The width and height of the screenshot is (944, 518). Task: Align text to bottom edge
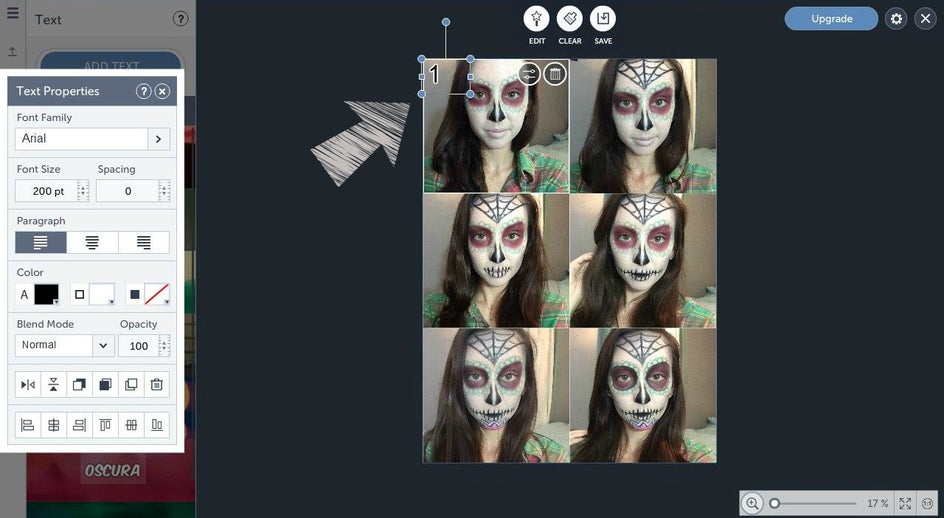pos(157,425)
